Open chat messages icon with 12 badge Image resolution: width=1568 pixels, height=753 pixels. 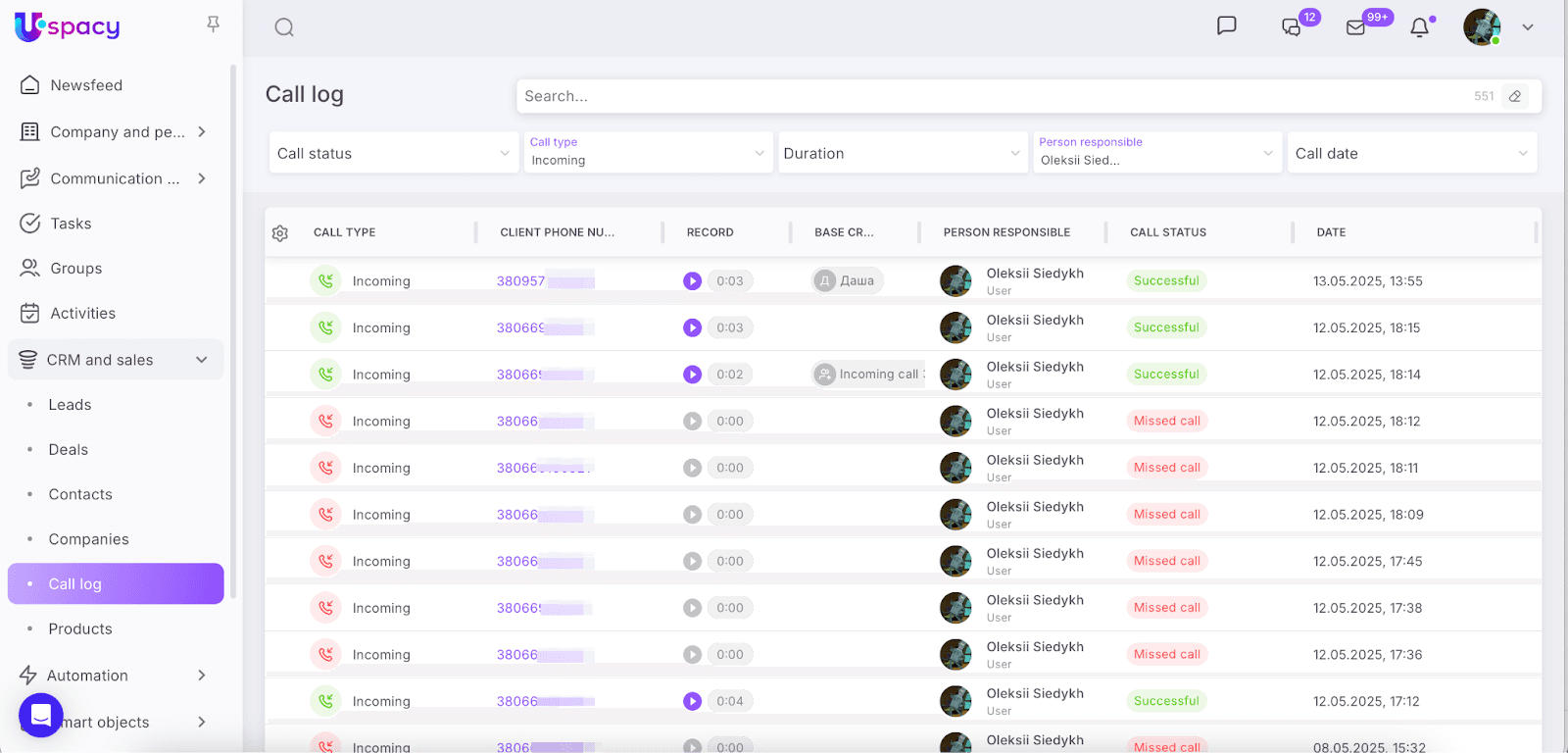tap(1292, 27)
